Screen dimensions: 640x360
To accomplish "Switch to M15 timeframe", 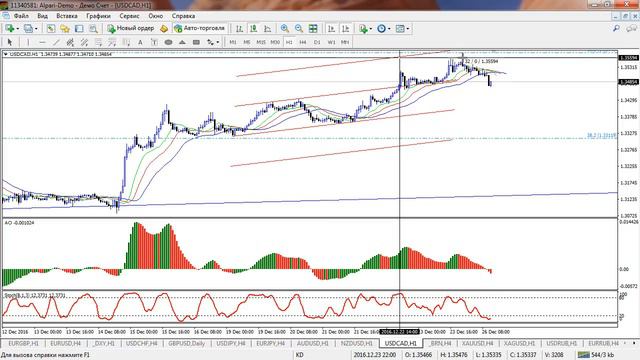I will point(261,42).
